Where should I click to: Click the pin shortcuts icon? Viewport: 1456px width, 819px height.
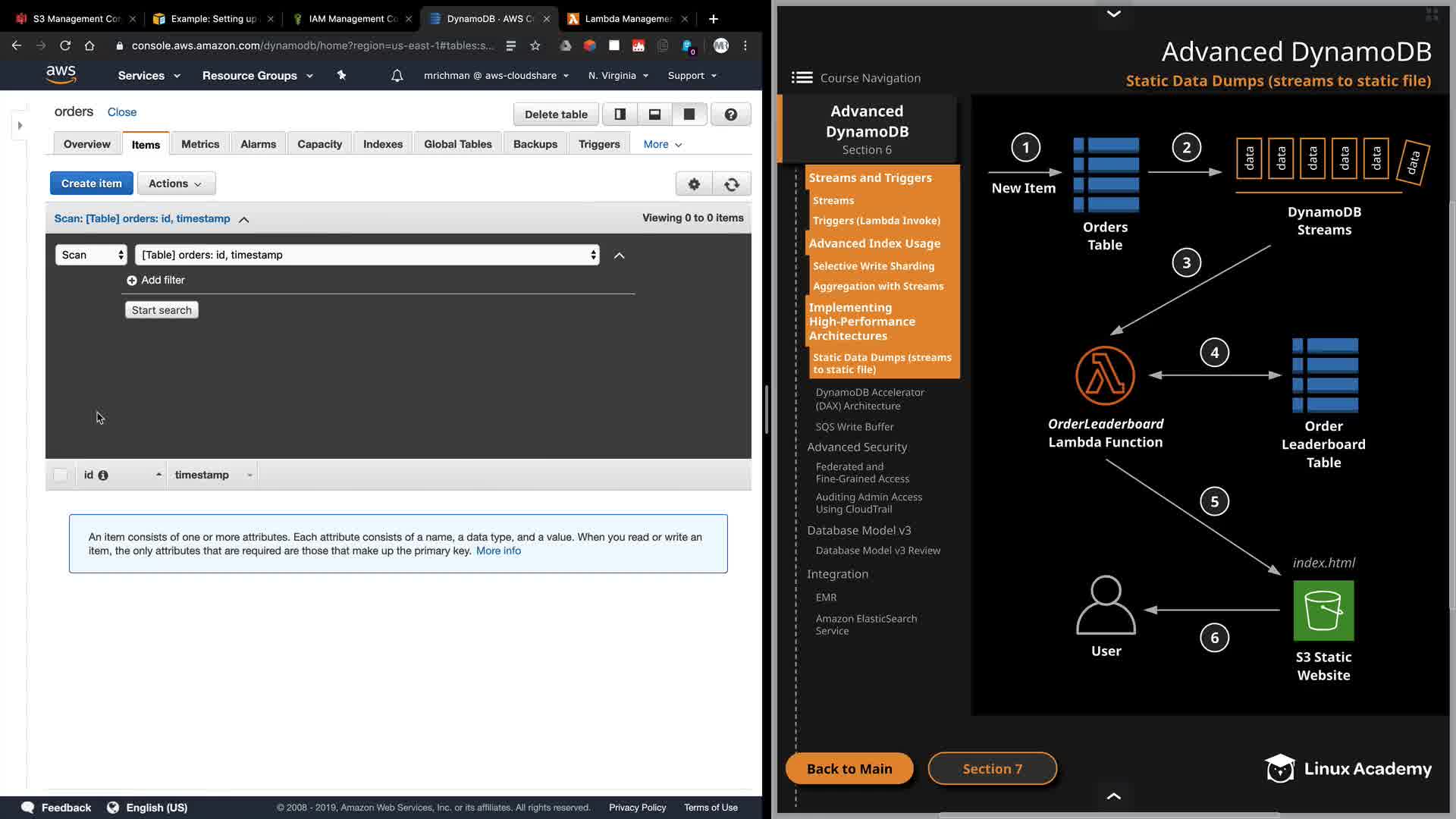[341, 76]
